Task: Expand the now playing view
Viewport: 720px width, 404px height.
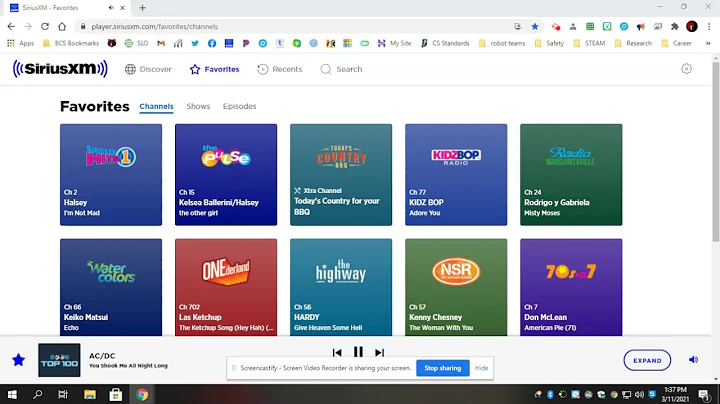Action: (647, 360)
